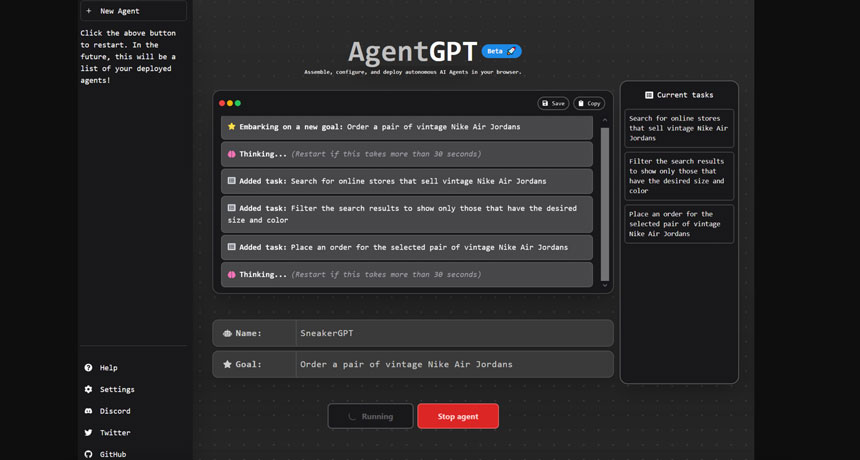
Task: Select 'Search for online stores' task card
Action: 679,128
